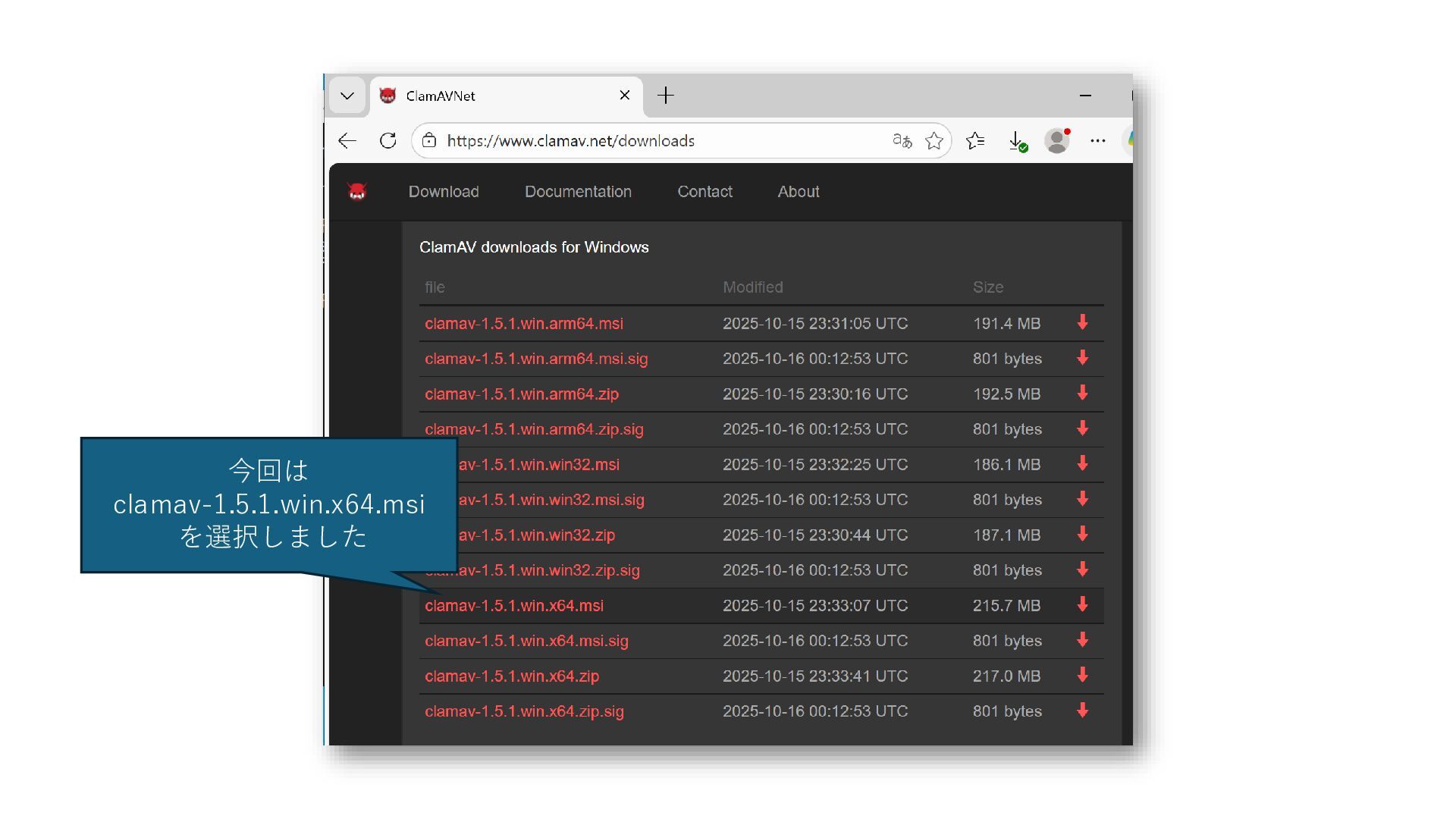Bookmark page with star icon

pyautogui.click(x=934, y=141)
